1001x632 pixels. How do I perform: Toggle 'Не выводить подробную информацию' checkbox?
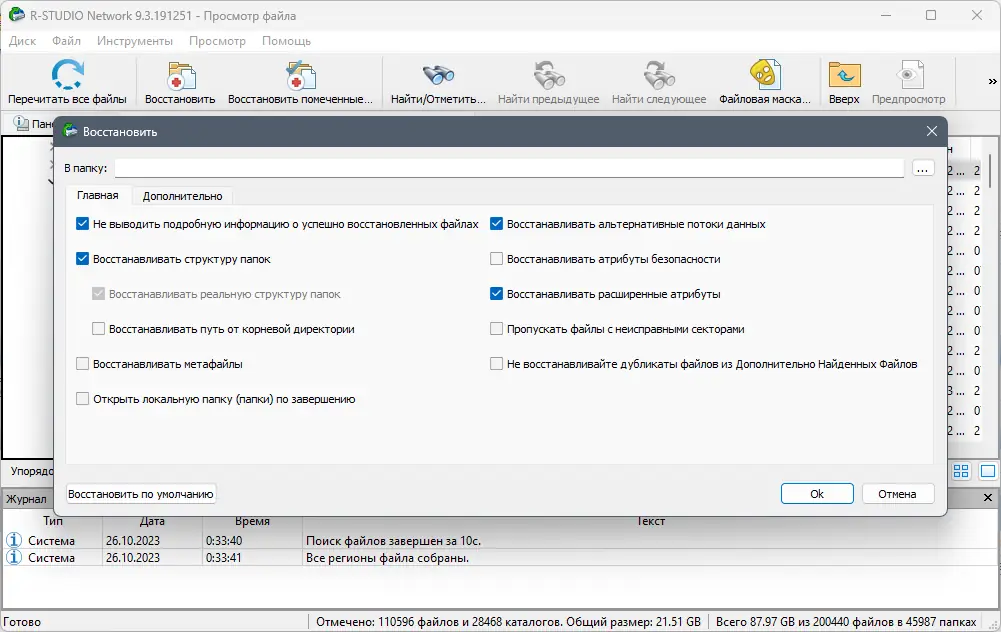coord(82,224)
